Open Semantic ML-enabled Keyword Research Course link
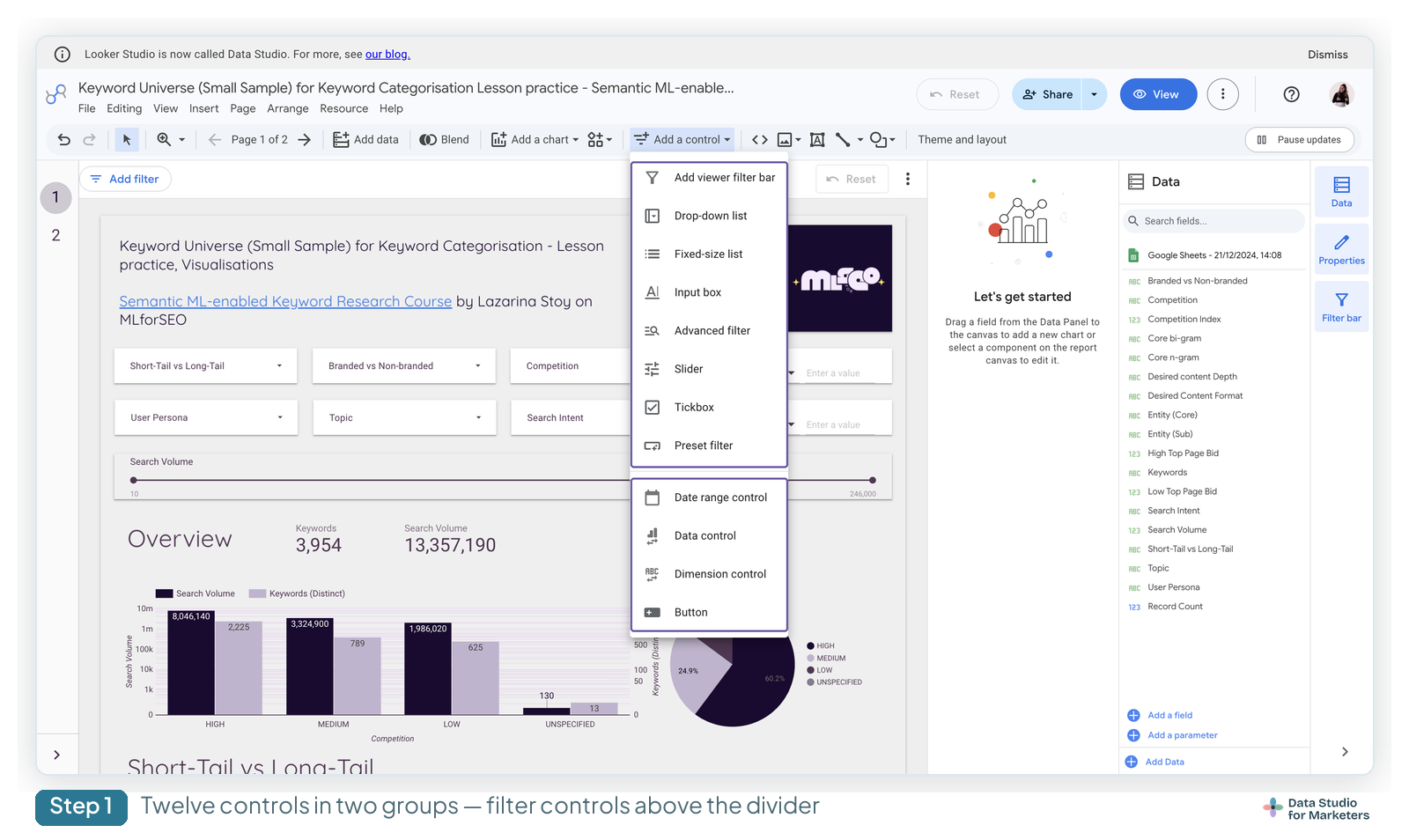Image resolution: width=1409 pixels, height=840 pixels. pyautogui.click(x=285, y=301)
